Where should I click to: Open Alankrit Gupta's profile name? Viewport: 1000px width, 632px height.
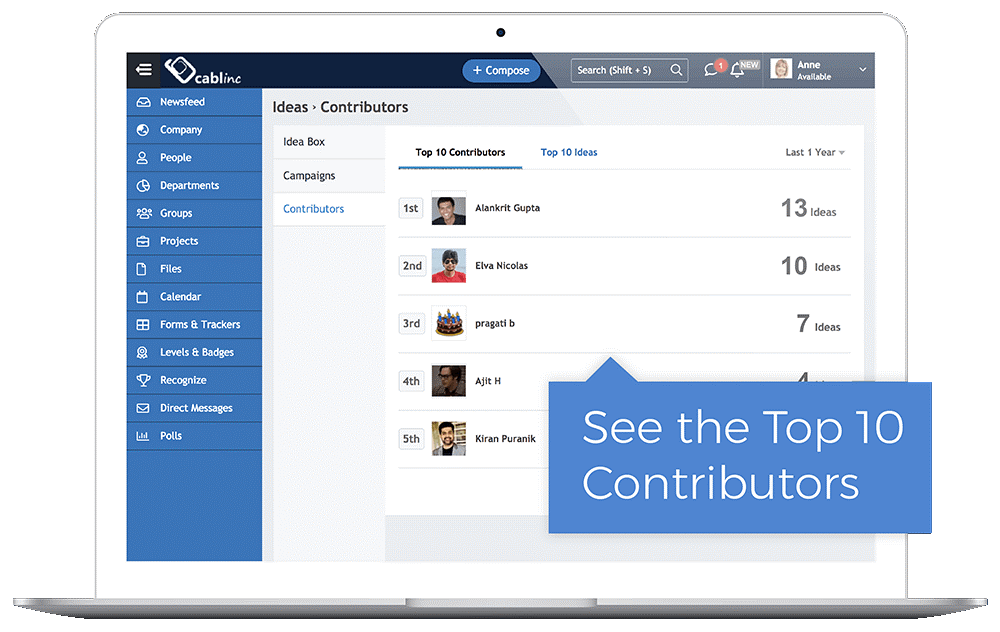[507, 208]
